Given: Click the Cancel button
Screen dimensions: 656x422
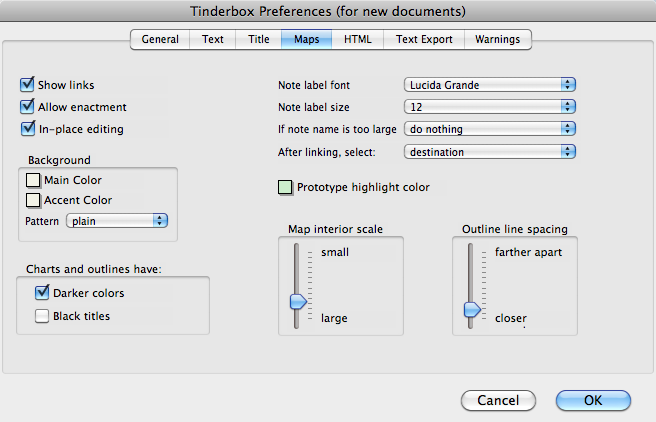Looking at the screenshot, I should pyautogui.click(x=498, y=400).
